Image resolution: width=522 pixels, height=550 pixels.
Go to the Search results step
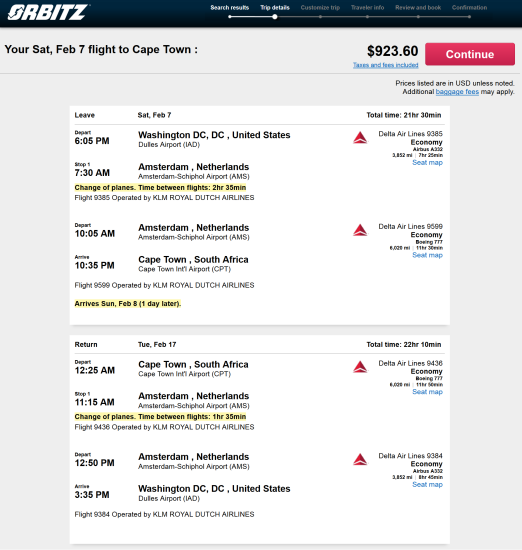(229, 8)
